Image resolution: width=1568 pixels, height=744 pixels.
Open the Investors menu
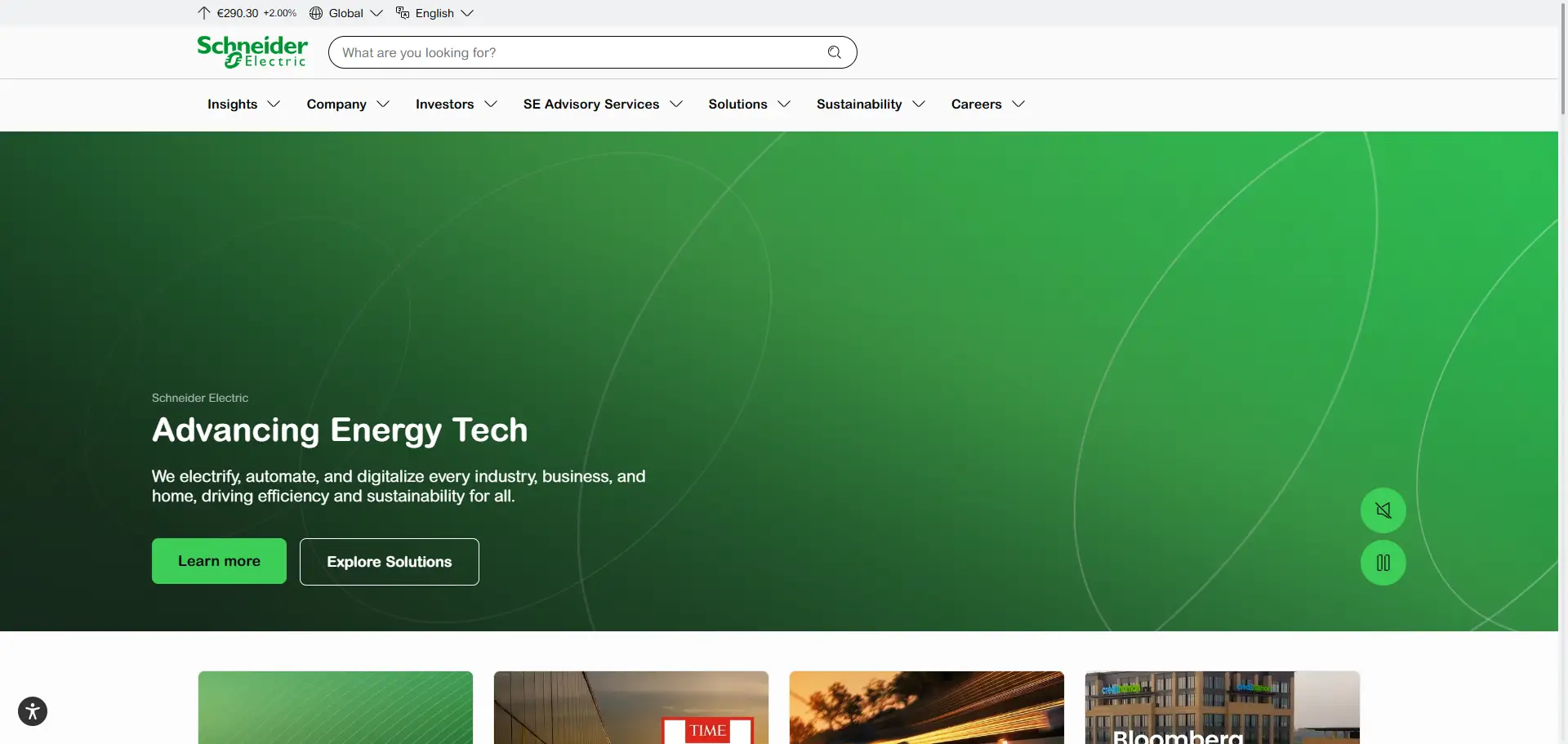click(444, 105)
